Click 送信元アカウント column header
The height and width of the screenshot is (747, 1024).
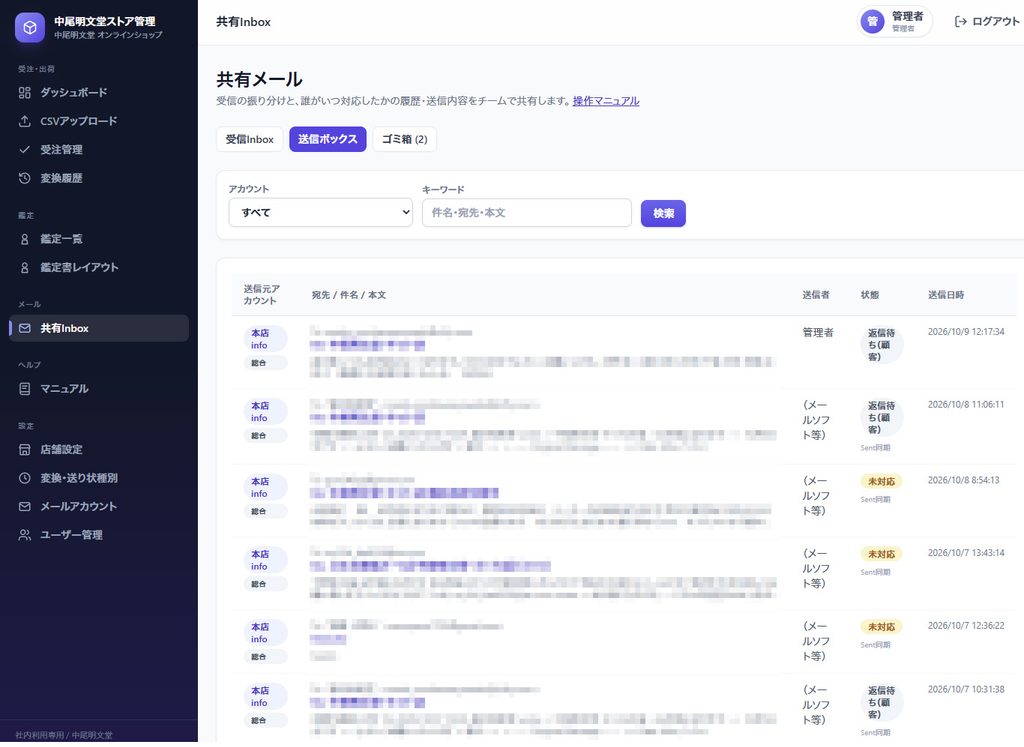[261, 294]
